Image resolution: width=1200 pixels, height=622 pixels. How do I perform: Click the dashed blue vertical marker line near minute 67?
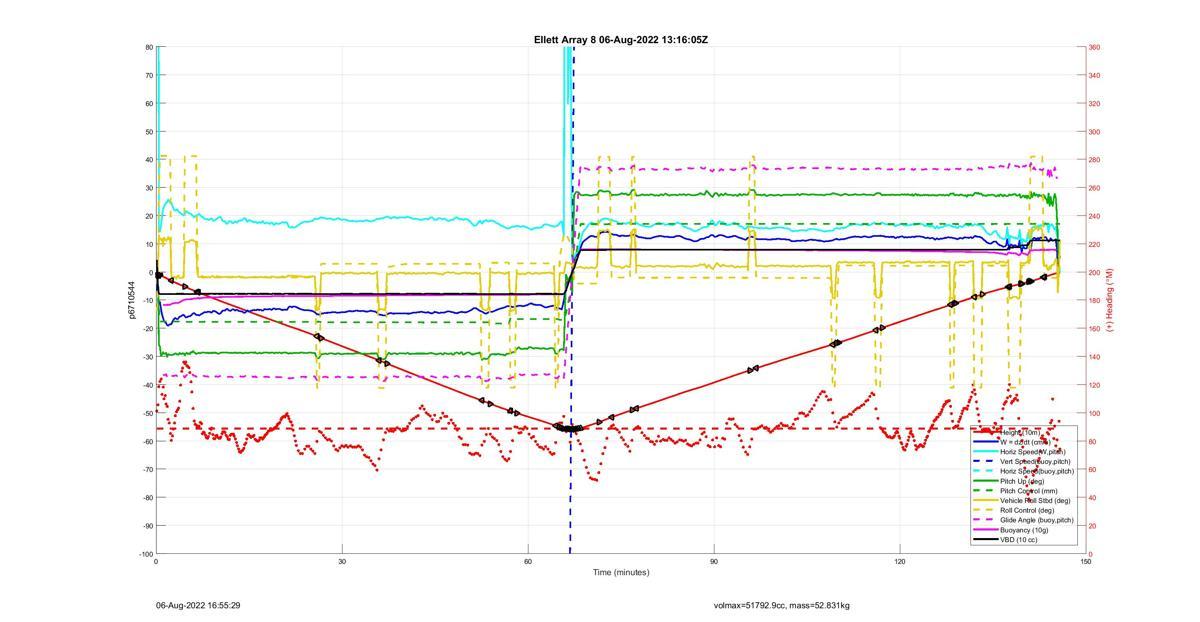coord(572,300)
